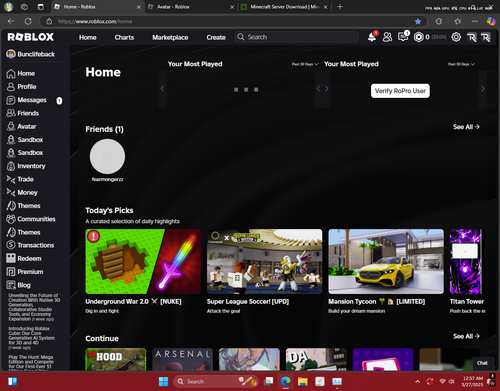Open Microsoft Edge from the taskbar
Image resolution: width=500 pixels, height=391 pixels.
click(285, 381)
